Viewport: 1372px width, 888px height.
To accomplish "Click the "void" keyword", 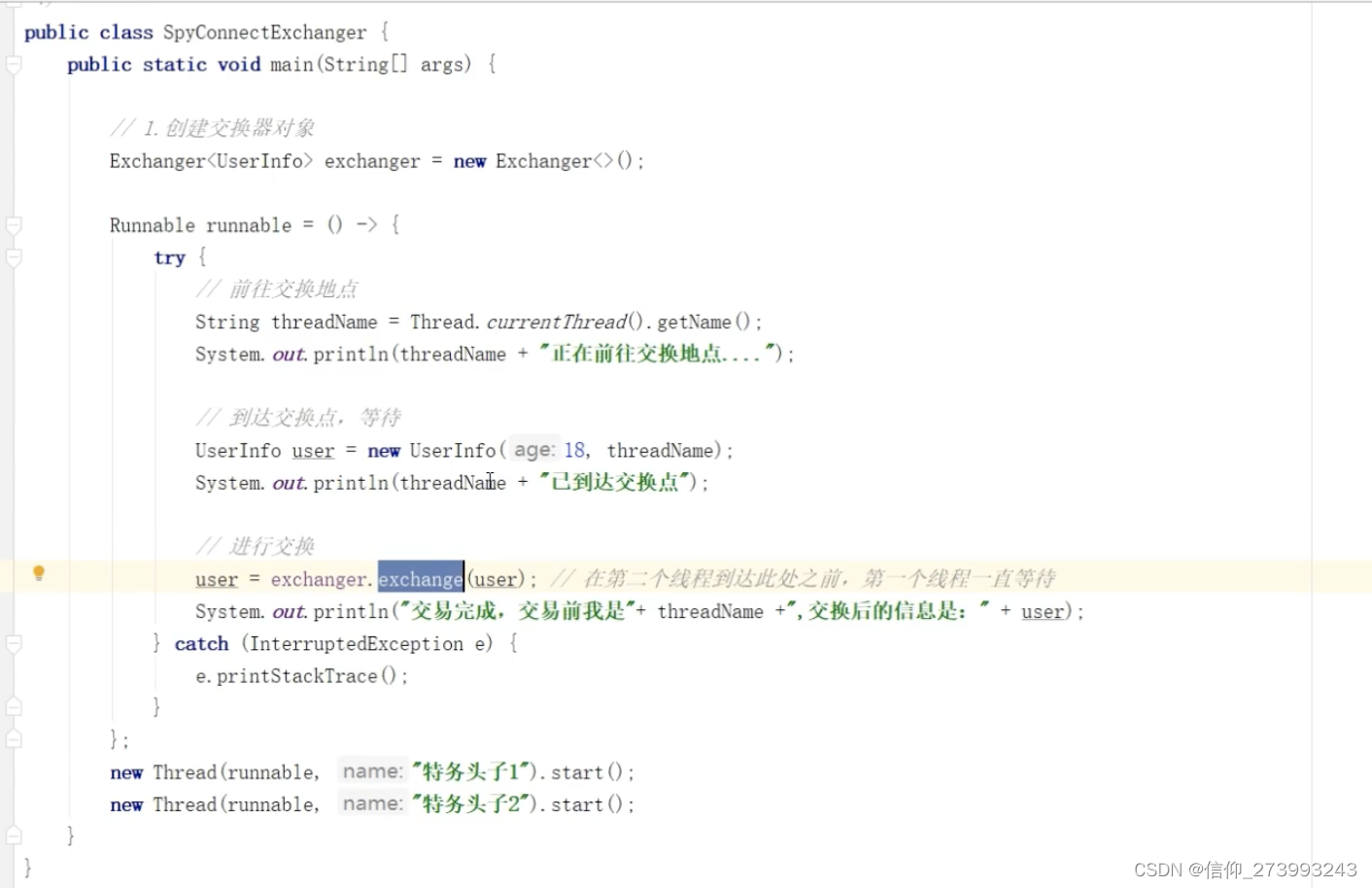I will pos(239,64).
